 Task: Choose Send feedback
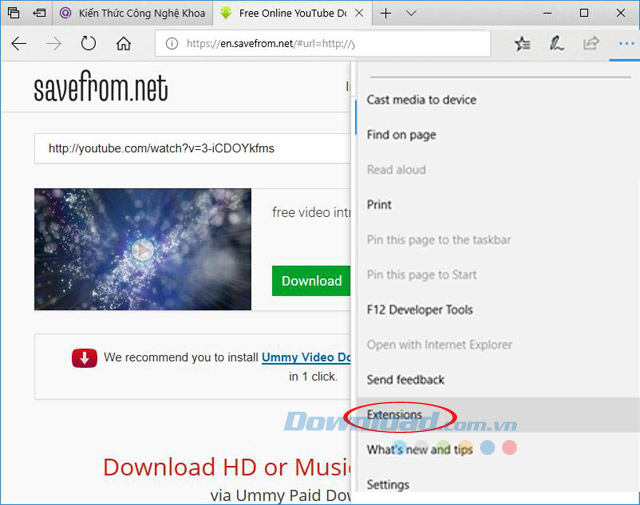coord(405,380)
